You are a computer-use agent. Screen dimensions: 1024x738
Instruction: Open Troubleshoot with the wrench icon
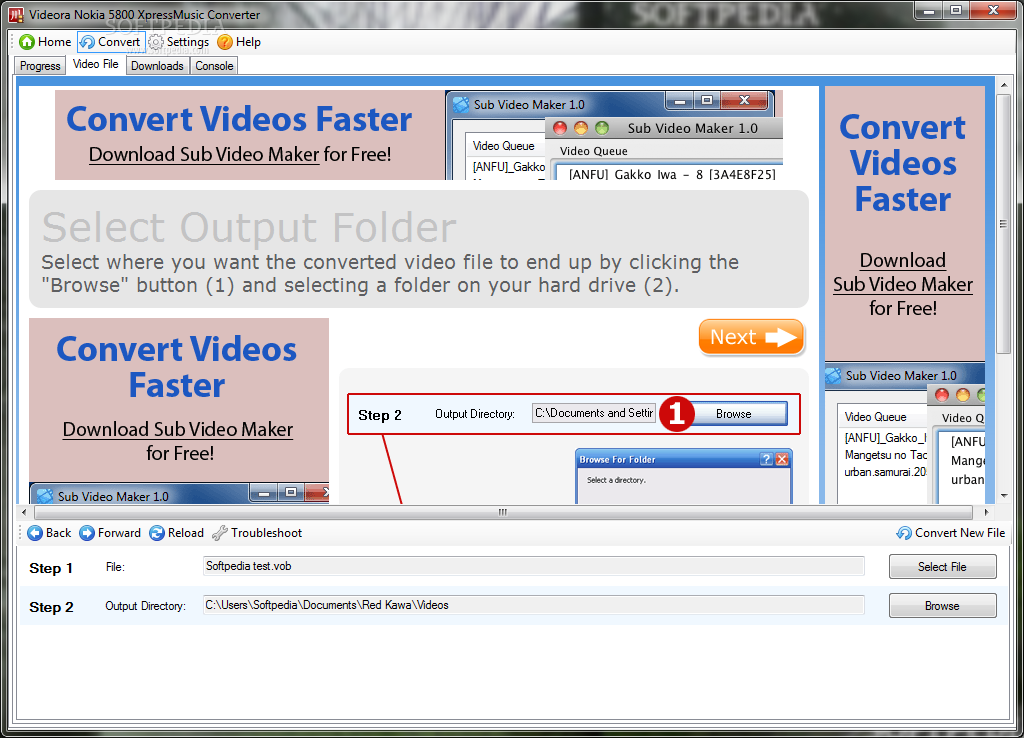(x=219, y=533)
